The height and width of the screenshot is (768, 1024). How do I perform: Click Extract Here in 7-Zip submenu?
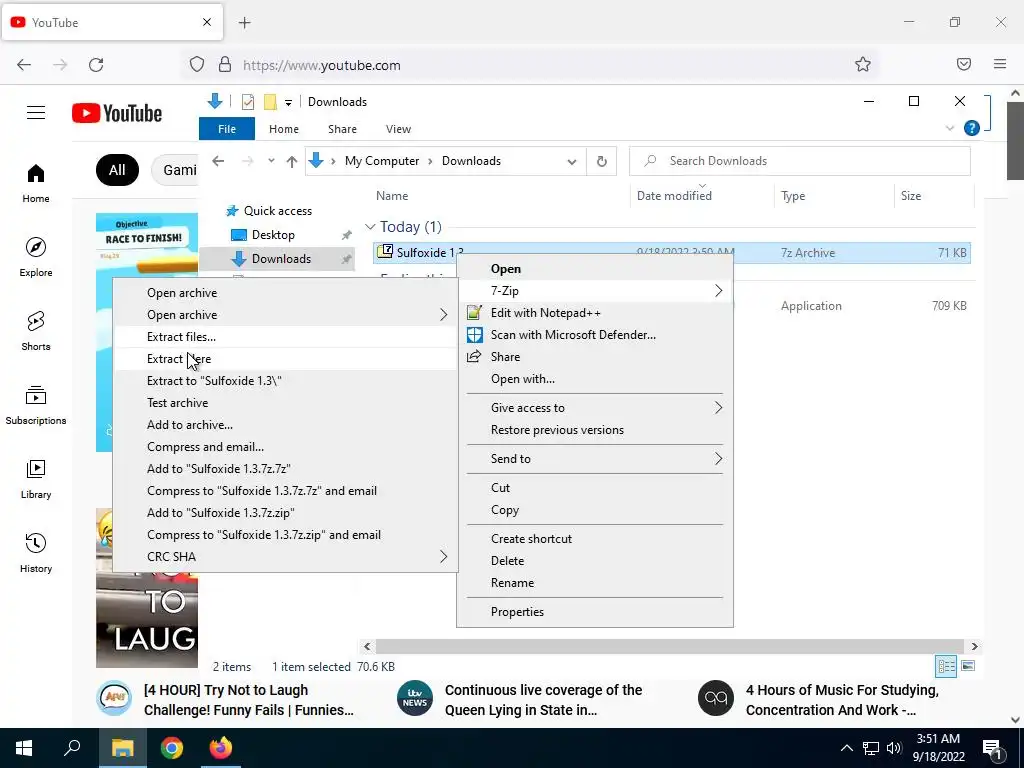pos(285,359)
